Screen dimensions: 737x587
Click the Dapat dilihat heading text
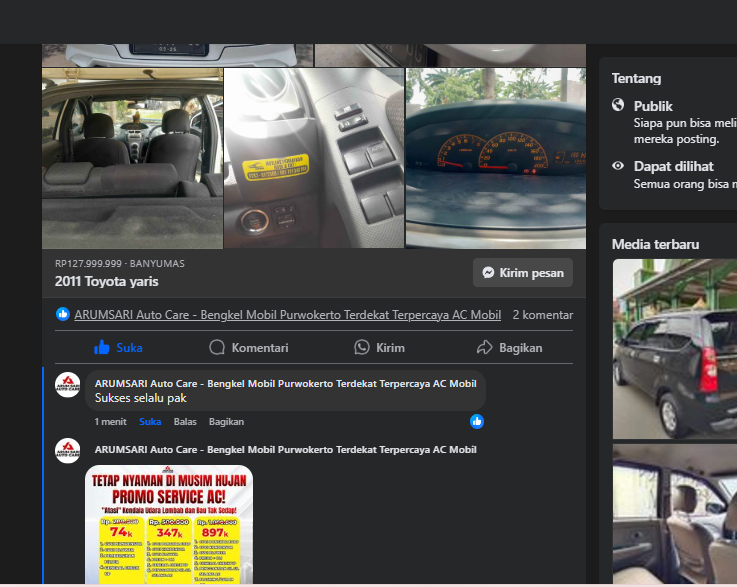(674, 166)
